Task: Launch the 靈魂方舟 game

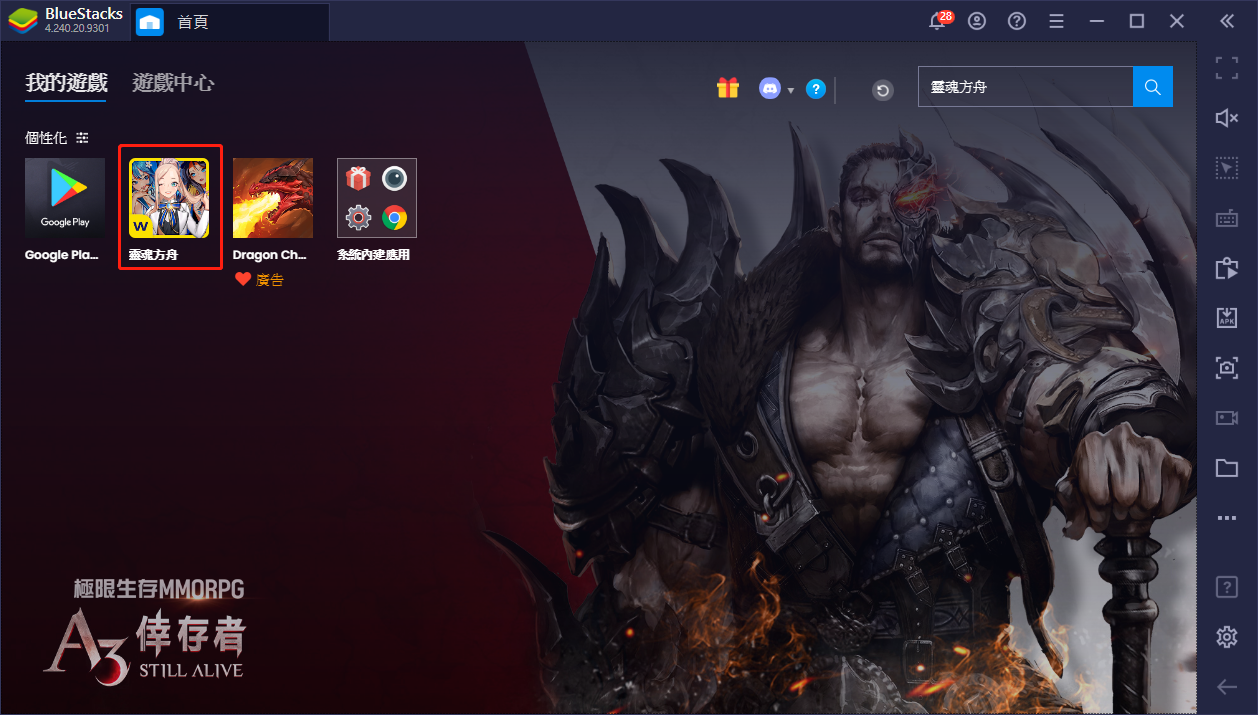Action: pos(169,198)
